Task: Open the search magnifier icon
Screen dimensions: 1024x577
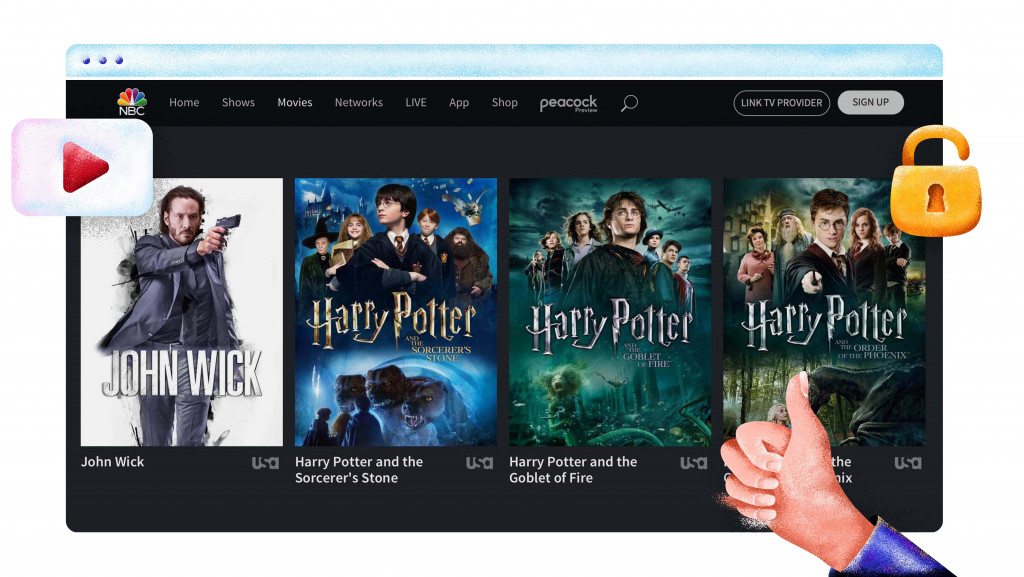Action: [x=629, y=102]
